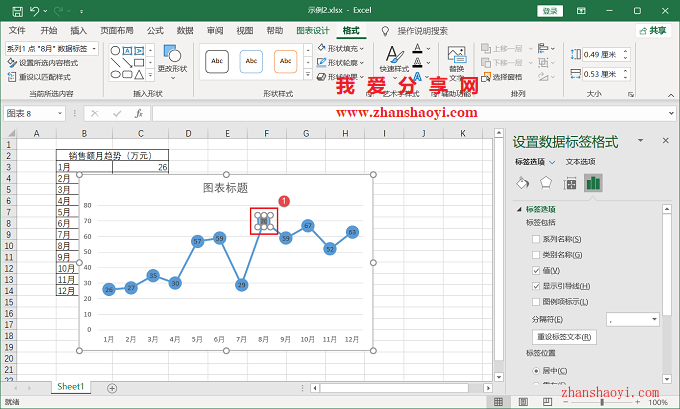
Task: Collapse the 标签选项 section triangle
Action: [519, 209]
